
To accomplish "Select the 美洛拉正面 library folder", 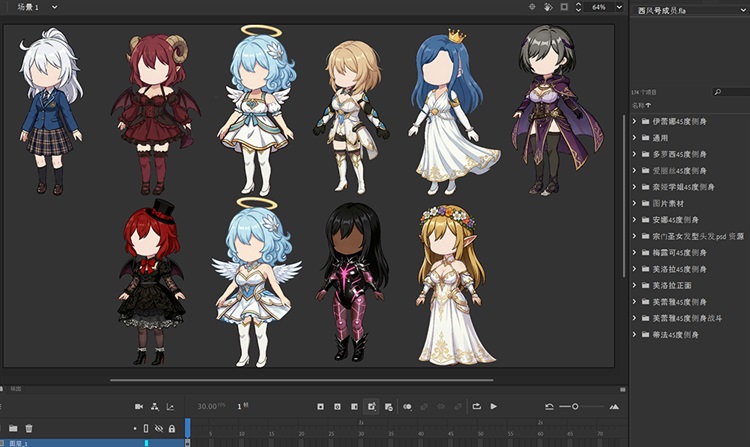I will coord(672,285).
